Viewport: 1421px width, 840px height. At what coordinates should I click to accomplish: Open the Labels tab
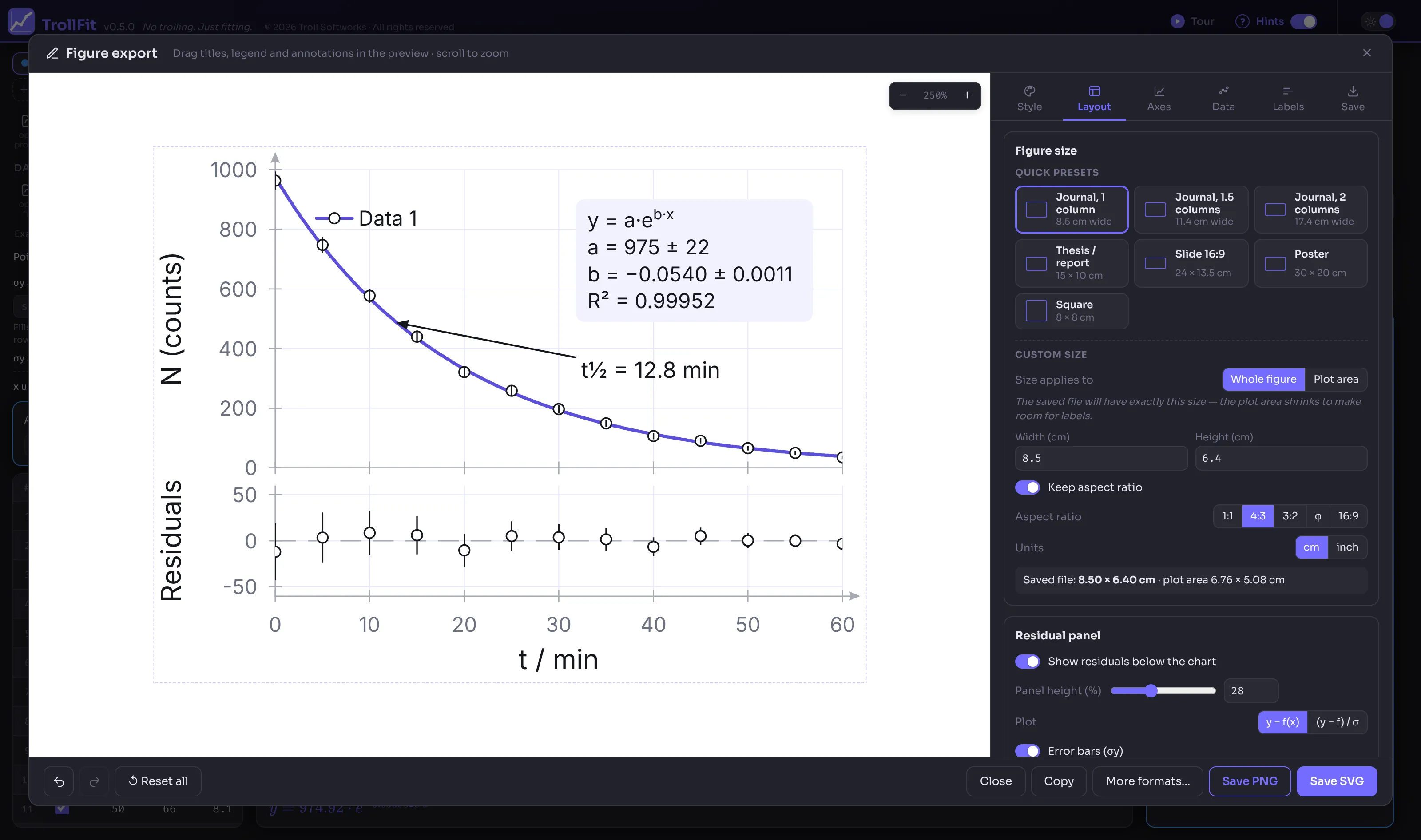click(x=1288, y=99)
